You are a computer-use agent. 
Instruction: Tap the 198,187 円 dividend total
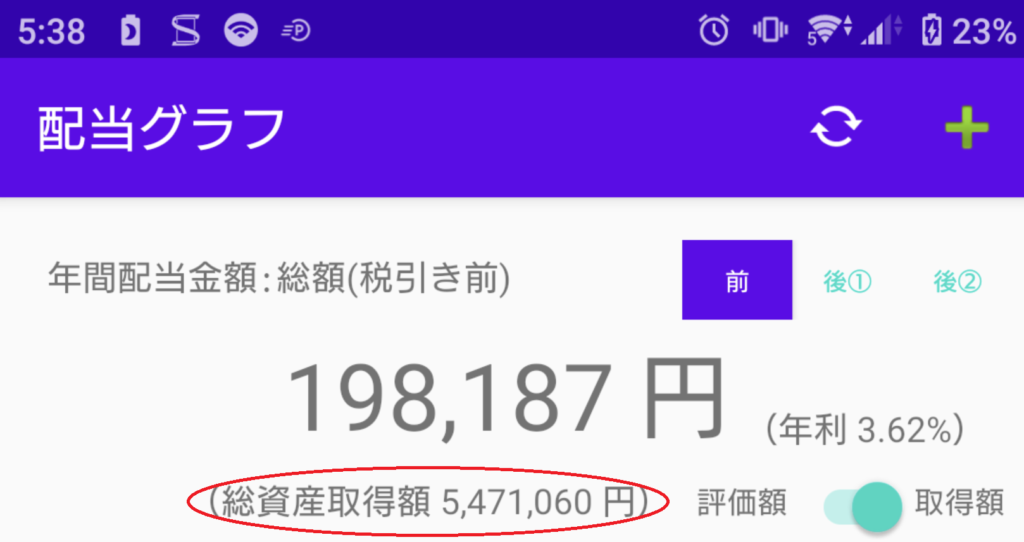click(506, 400)
